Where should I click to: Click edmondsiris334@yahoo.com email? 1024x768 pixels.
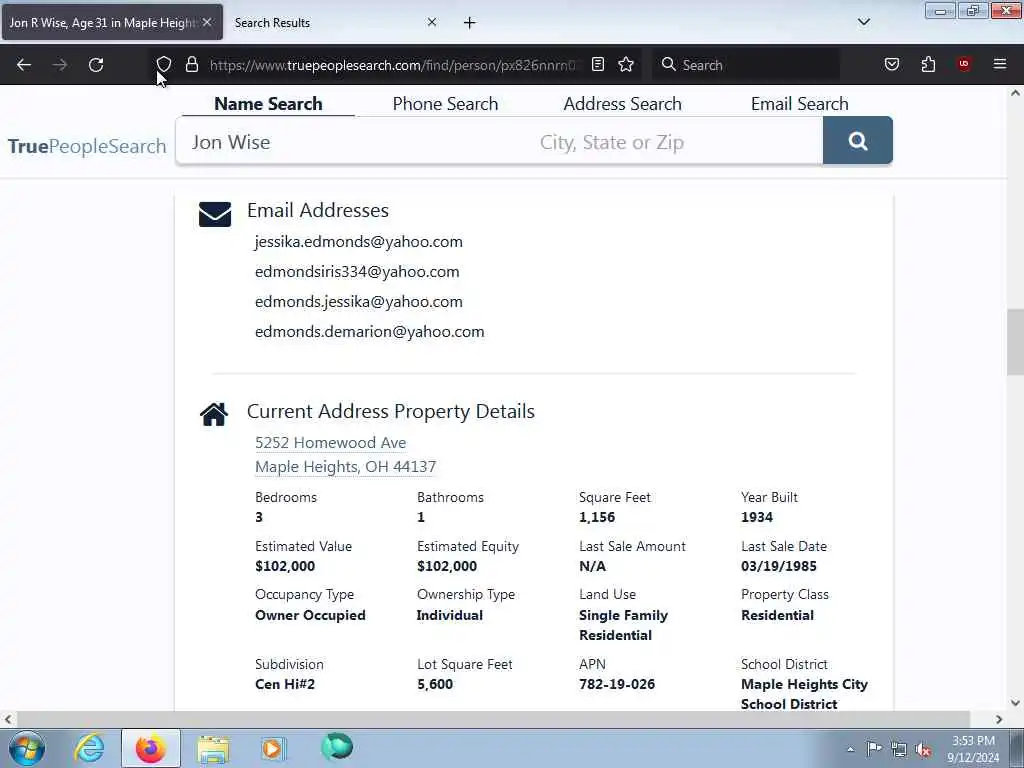(357, 272)
